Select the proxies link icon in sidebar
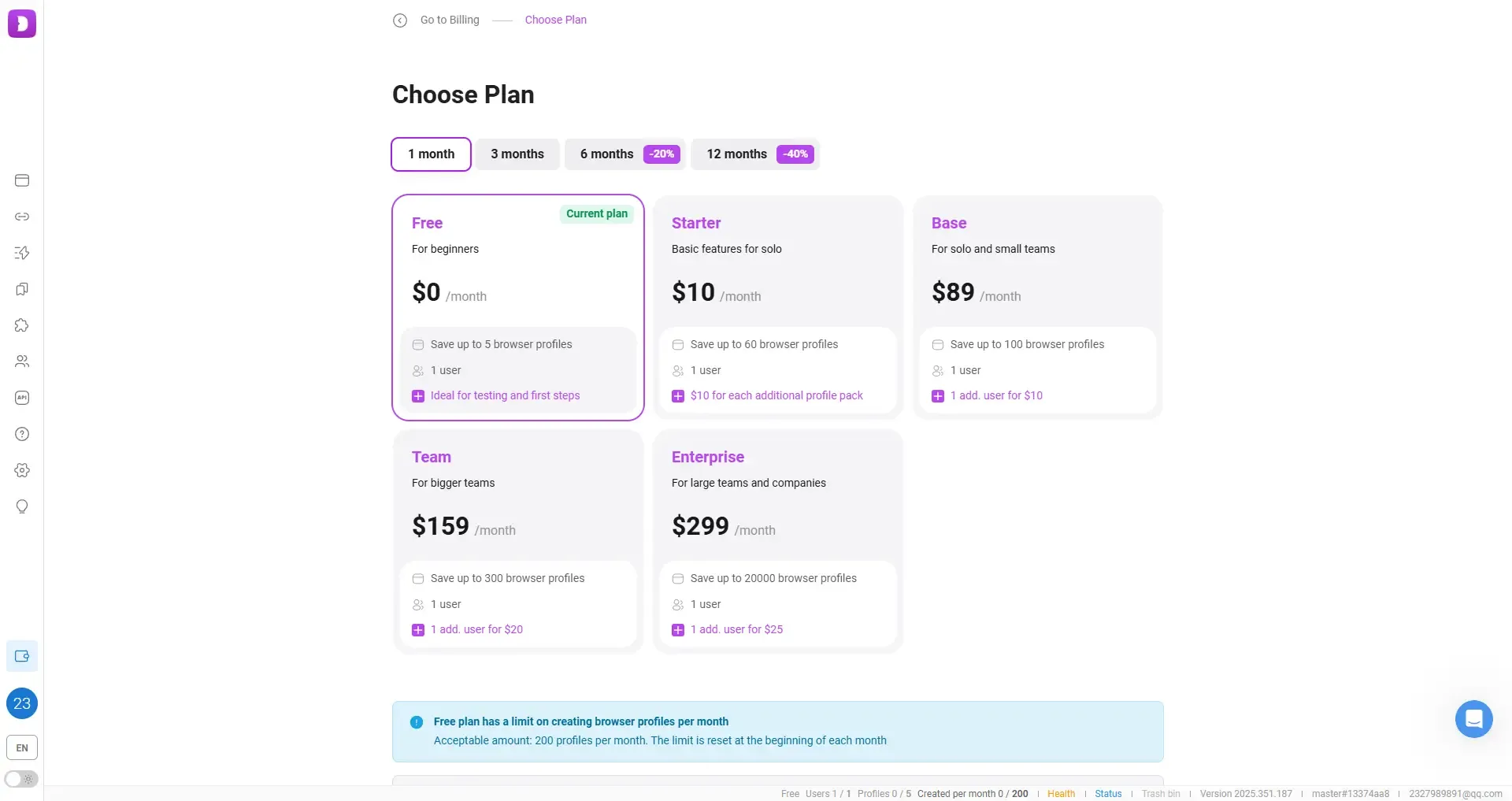Viewport: 1512px width, 801px height. (21, 217)
